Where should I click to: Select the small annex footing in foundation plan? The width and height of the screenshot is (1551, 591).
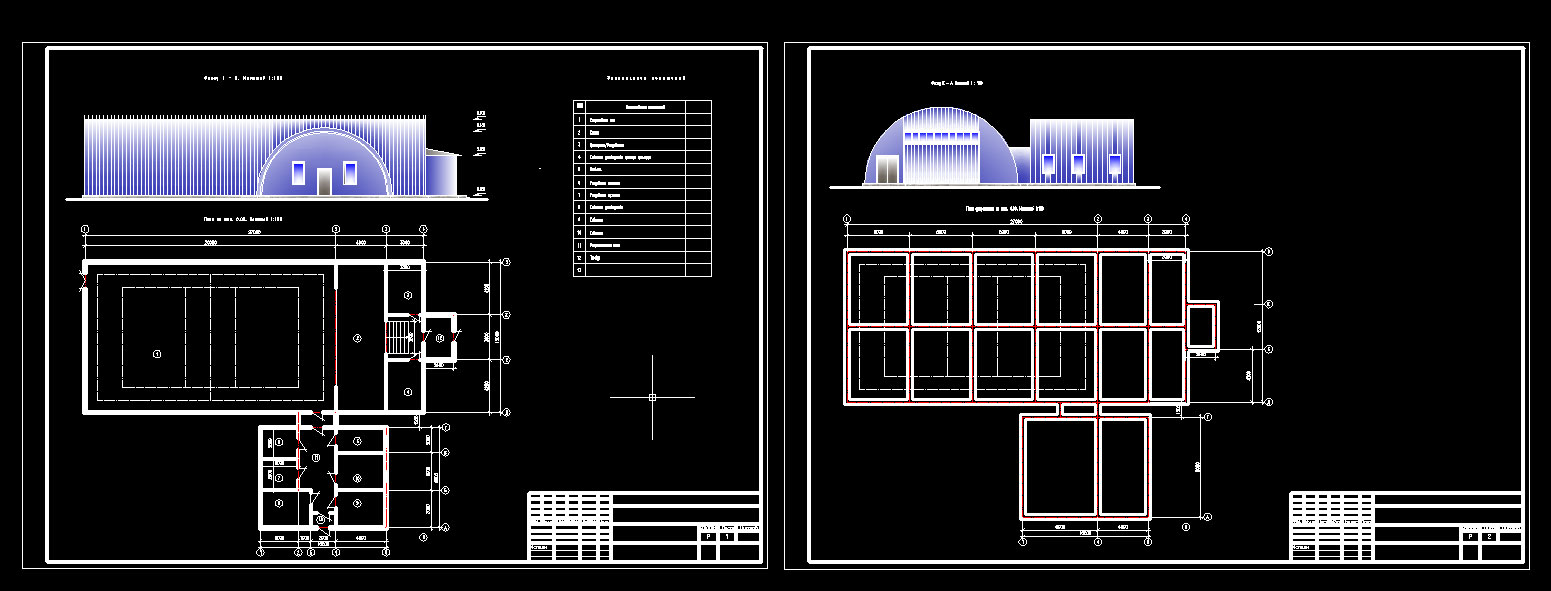(x=1202, y=326)
